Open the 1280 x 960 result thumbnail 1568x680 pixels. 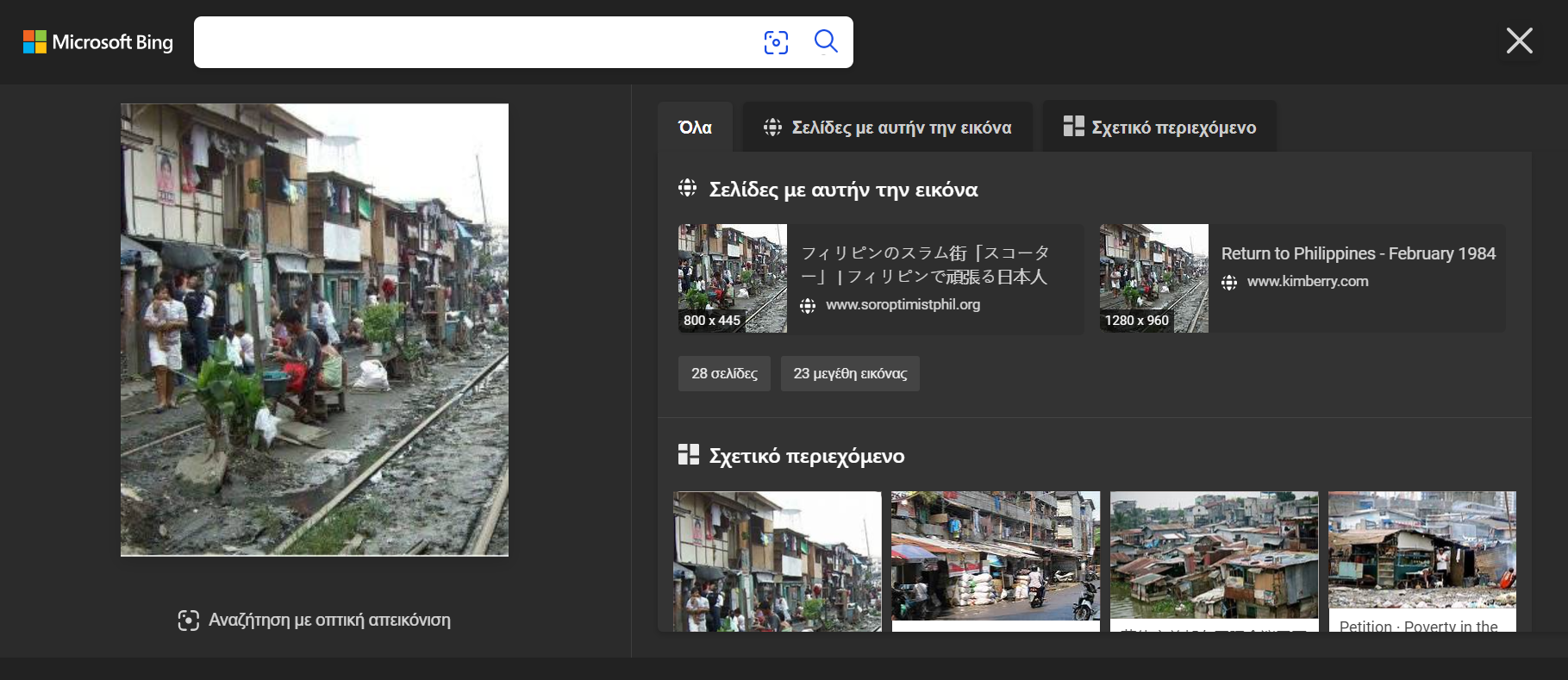click(1153, 278)
